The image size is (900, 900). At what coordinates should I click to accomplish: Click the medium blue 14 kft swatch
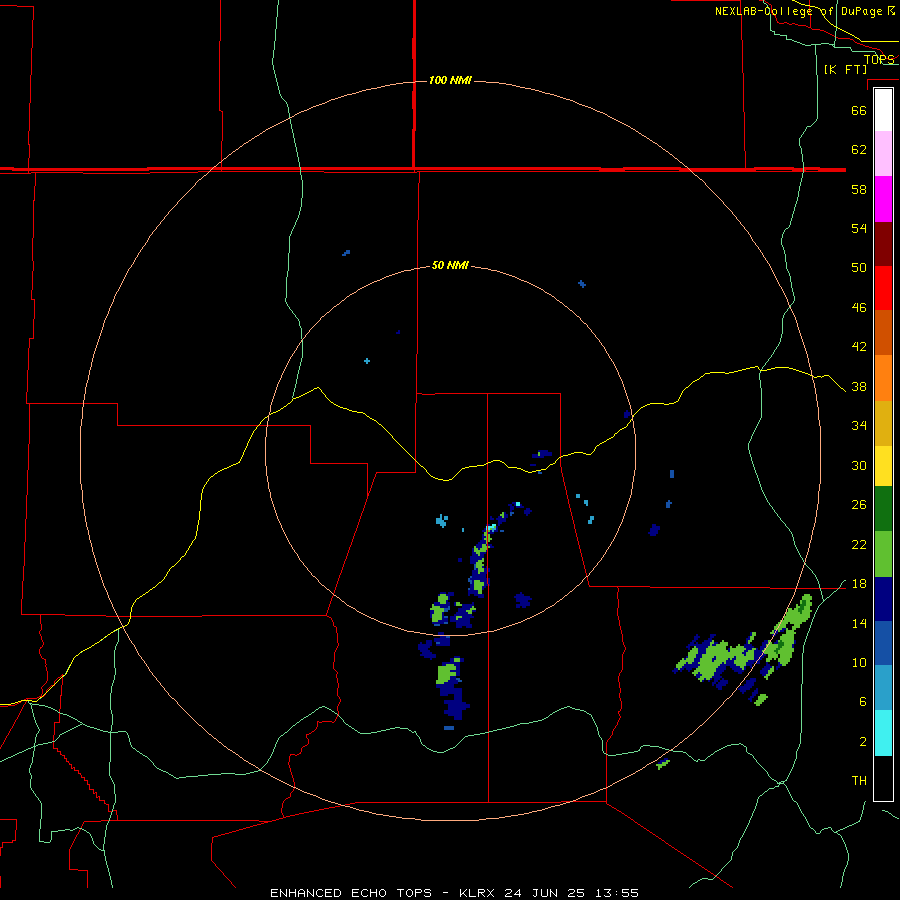pyautogui.click(x=883, y=643)
